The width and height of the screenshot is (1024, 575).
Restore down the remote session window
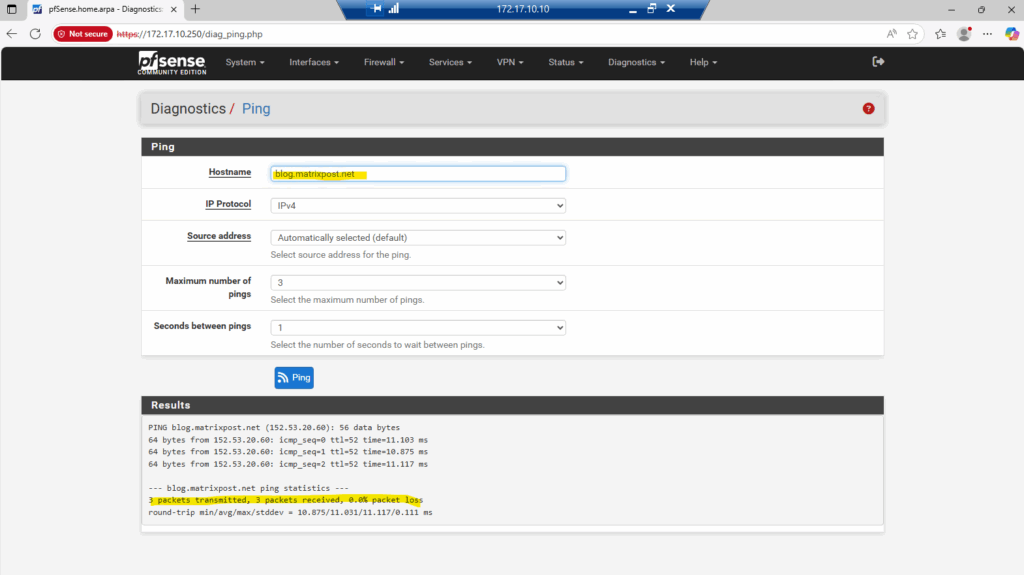651,8
